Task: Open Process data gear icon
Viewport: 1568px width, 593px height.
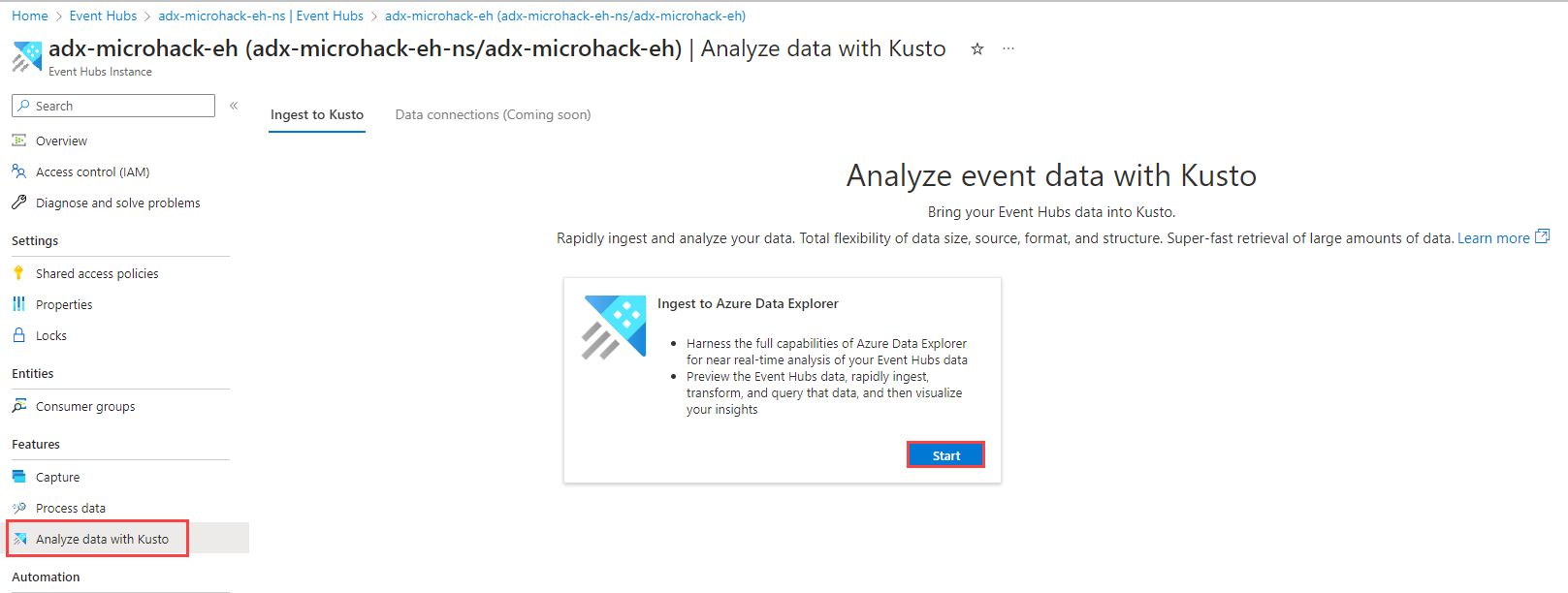Action: coord(19,508)
